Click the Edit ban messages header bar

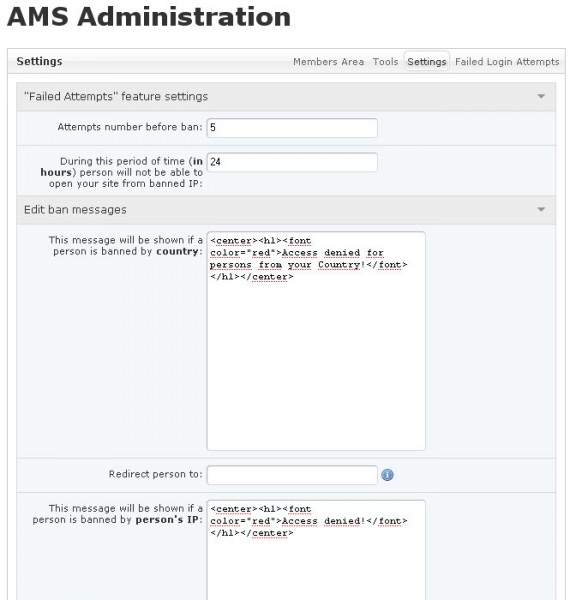tap(286, 210)
